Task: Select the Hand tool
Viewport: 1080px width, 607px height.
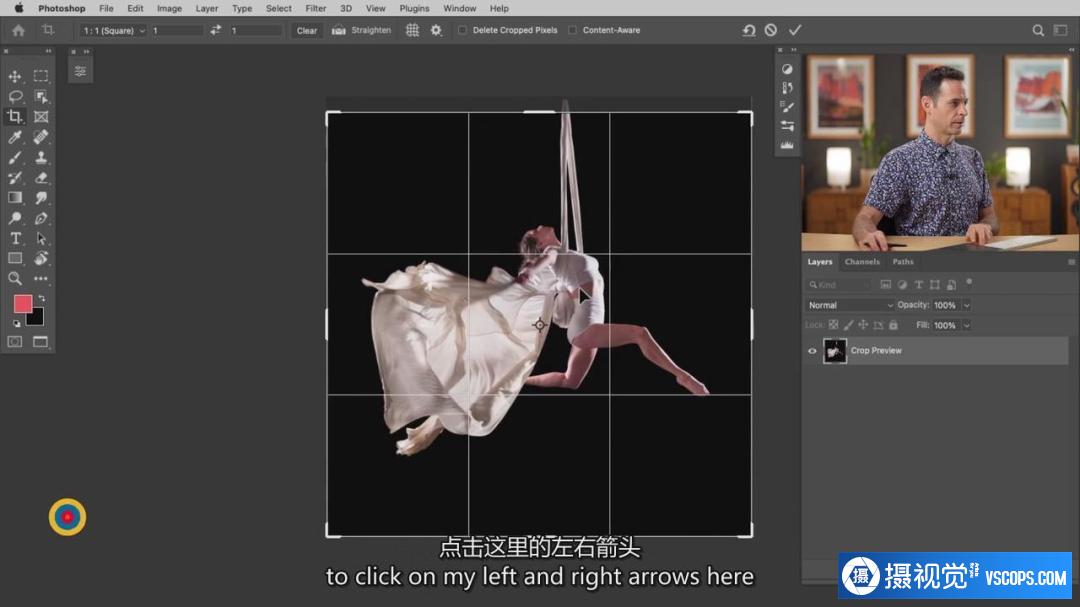Action: point(41,258)
